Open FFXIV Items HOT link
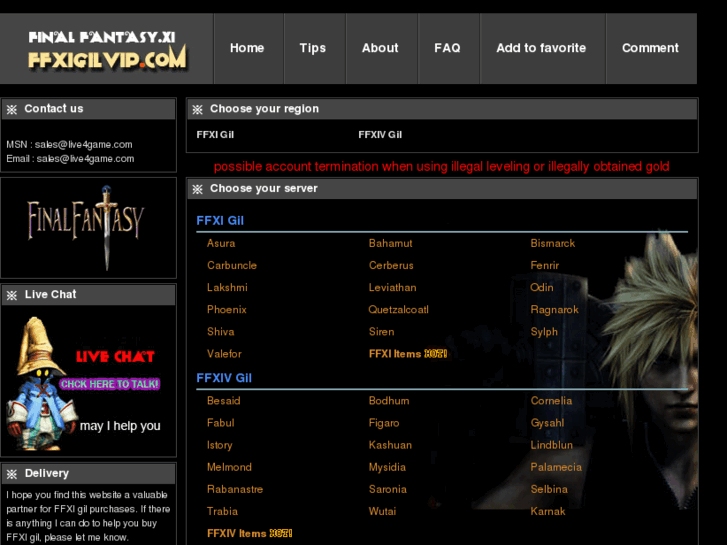Screen dimensions: 727x545 [x=249, y=533]
